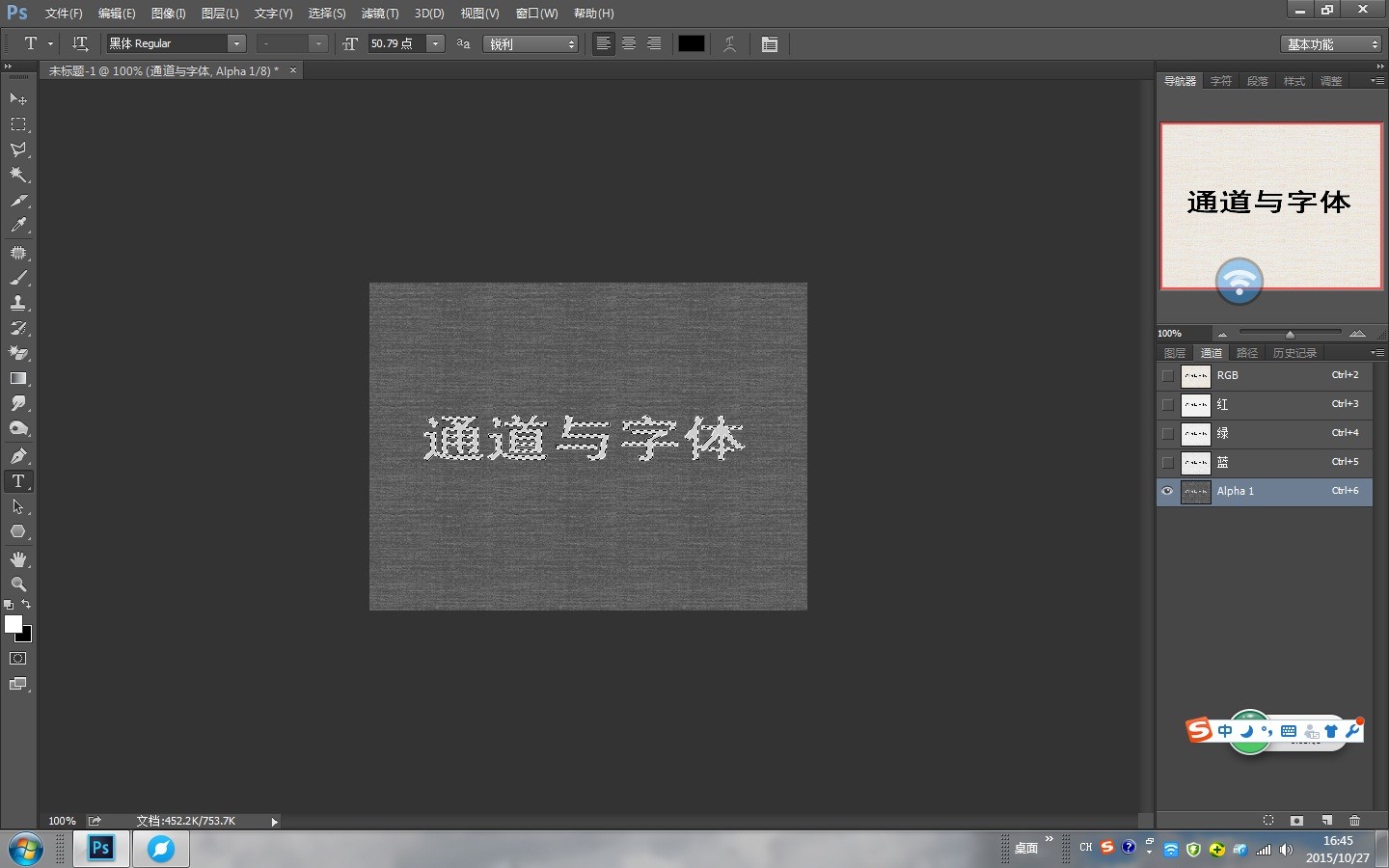Click the black text color swatch
Screen dimensions: 1389x868
click(x=692, y=44)
